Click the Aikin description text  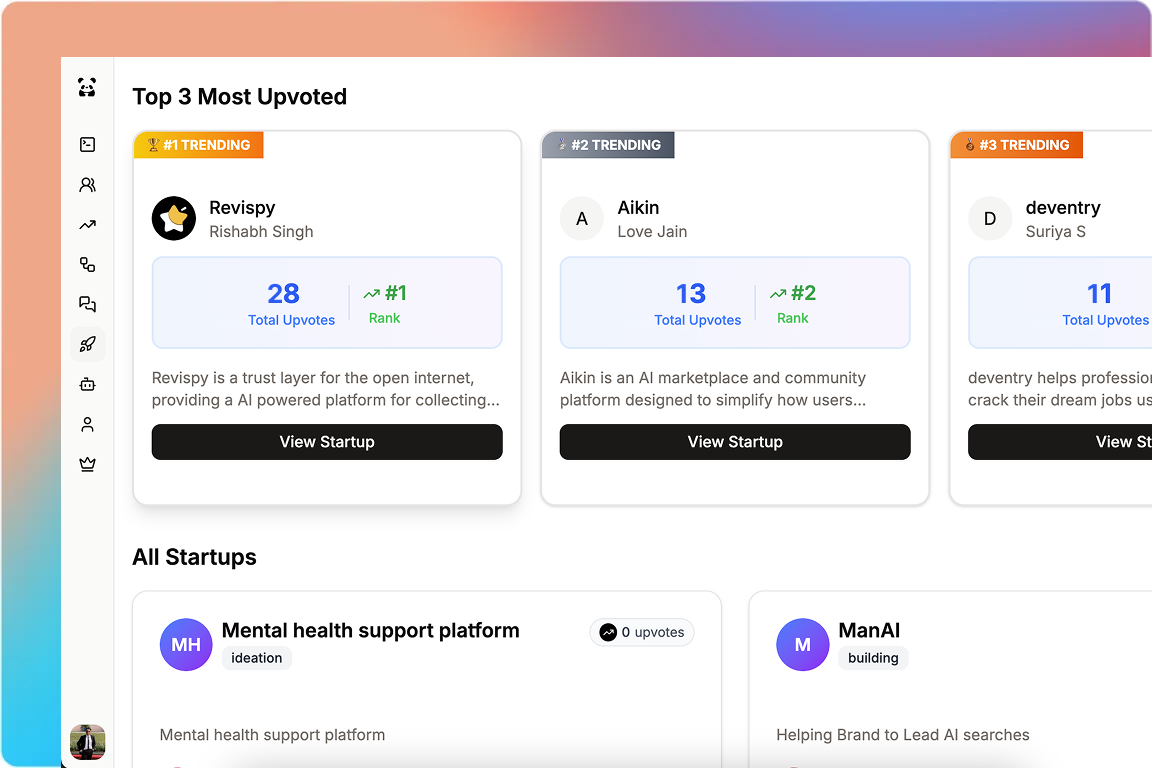[x=713, y=389]
